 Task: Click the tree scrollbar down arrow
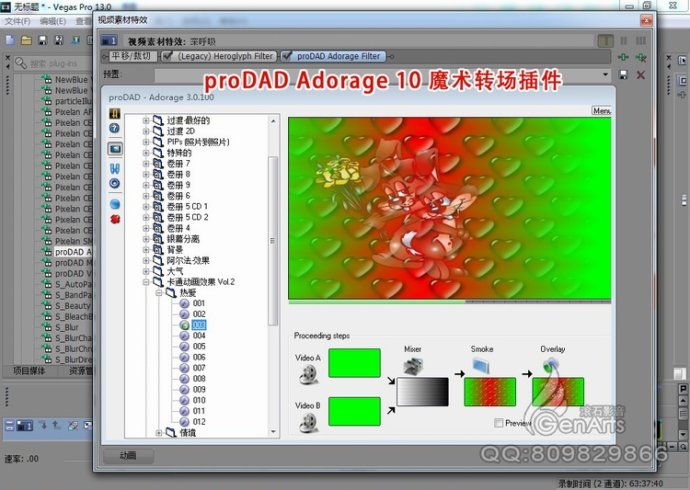[x=273, y=432]
